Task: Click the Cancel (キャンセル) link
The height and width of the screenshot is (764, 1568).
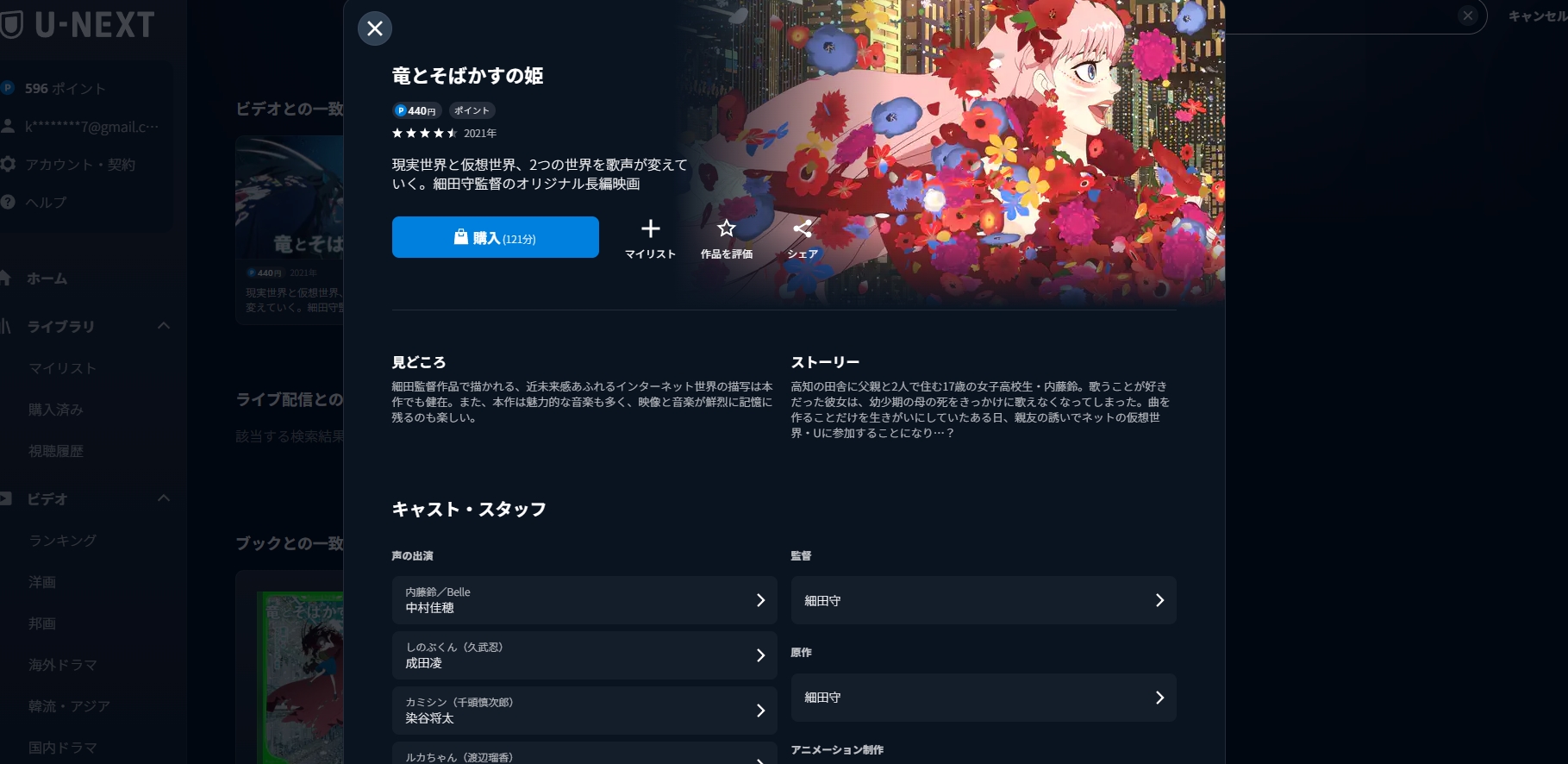Action: [x=1538, y=16]
